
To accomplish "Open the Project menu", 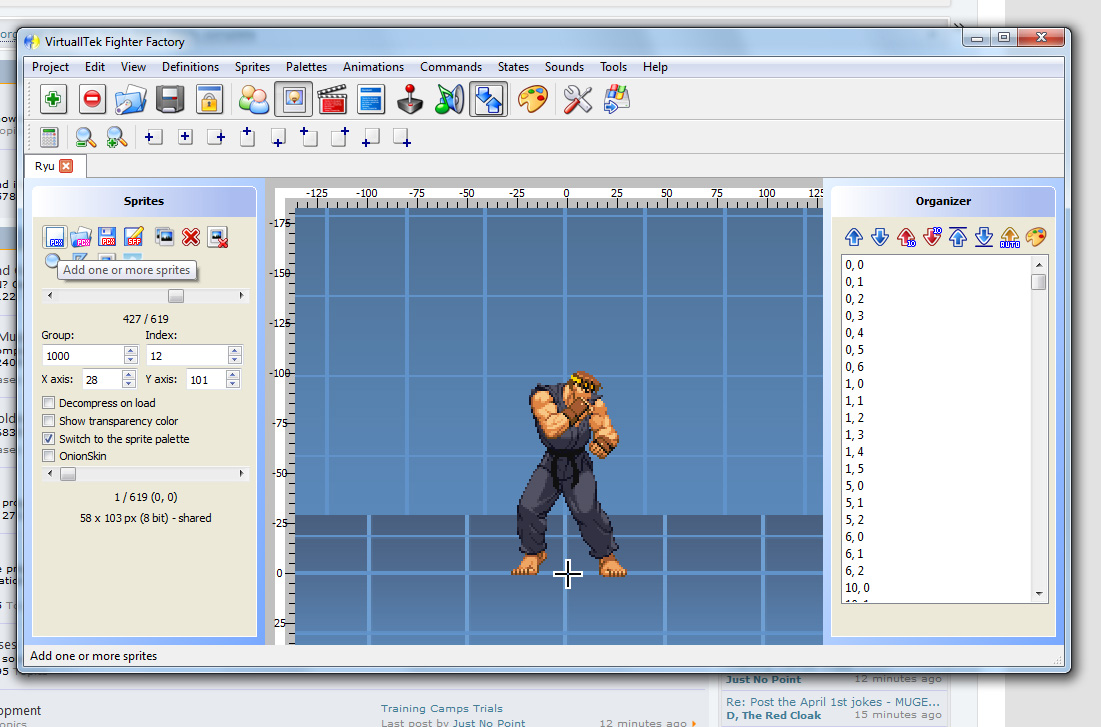I will [51, 67].
